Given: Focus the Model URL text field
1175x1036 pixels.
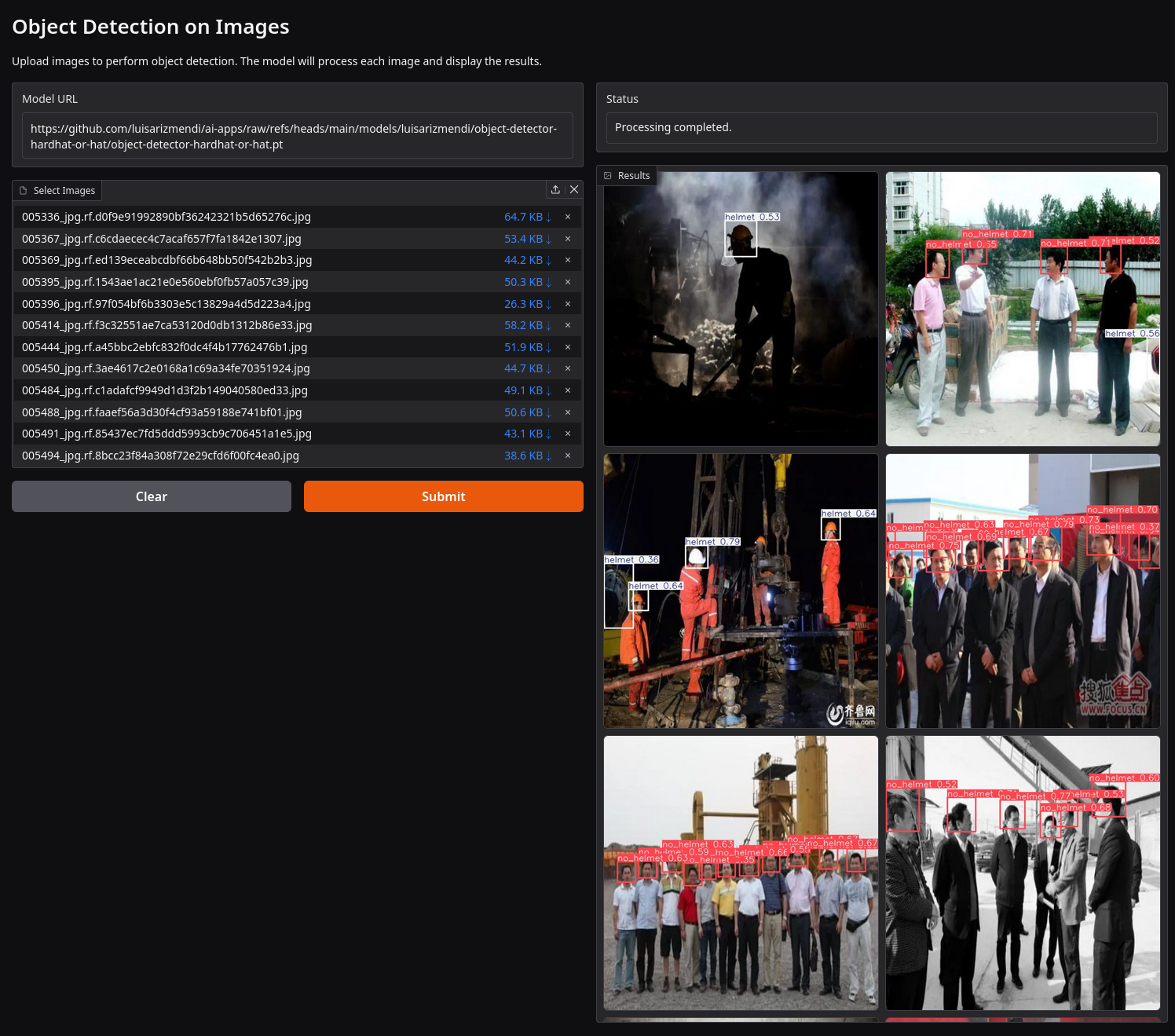Looking at the screenshot, I should 298,136.
